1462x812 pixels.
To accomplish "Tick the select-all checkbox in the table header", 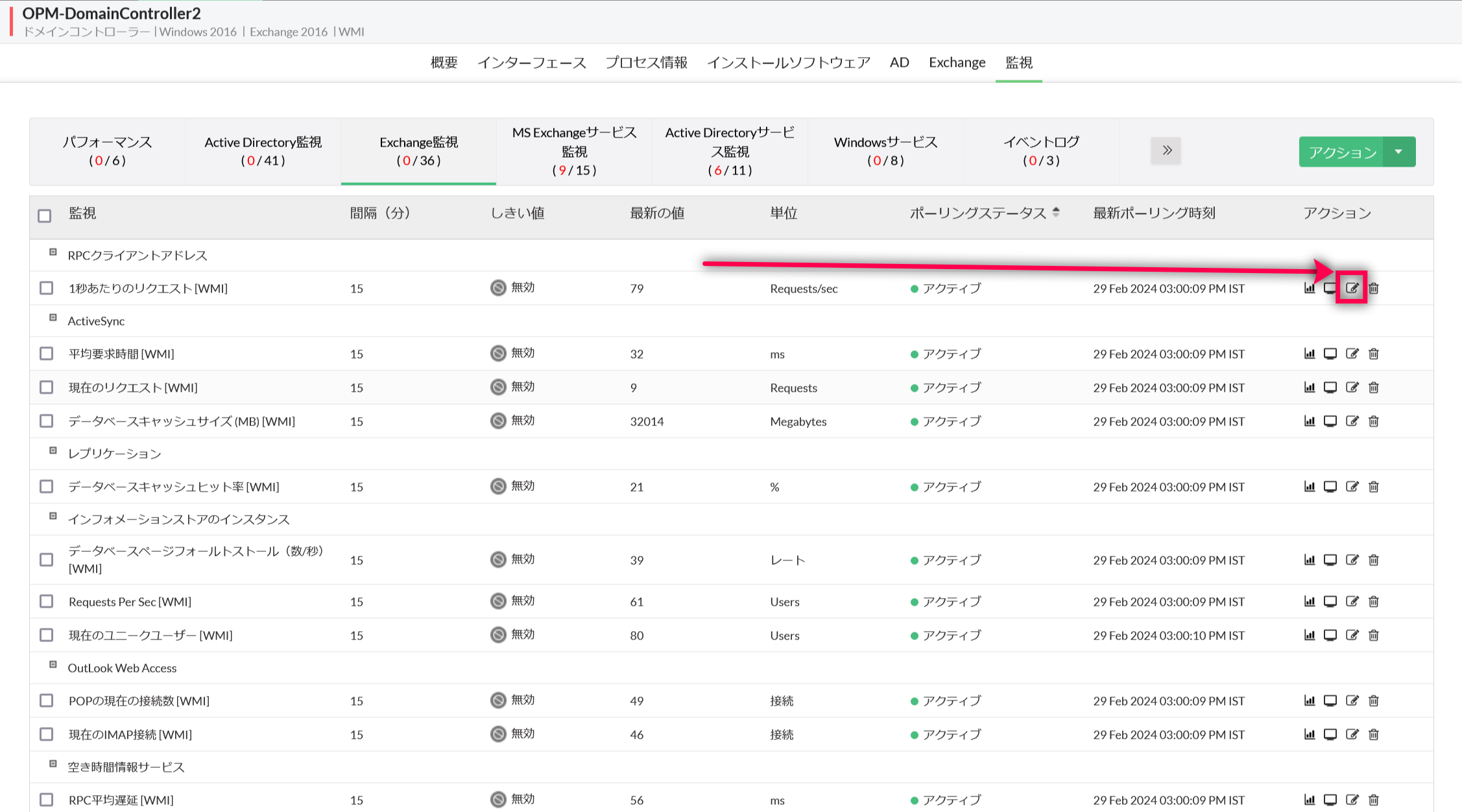I will (45, 215).
